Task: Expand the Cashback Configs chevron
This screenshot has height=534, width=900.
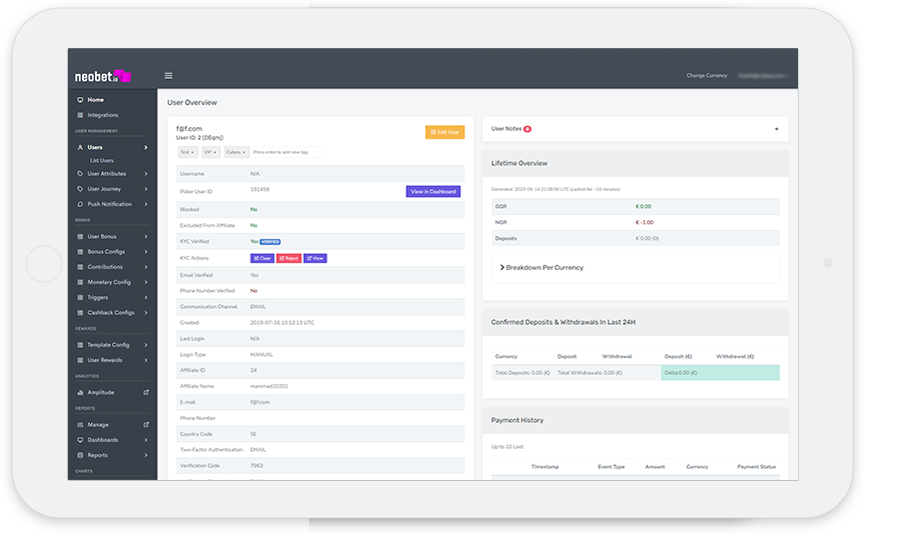Action: click(146, 313)
